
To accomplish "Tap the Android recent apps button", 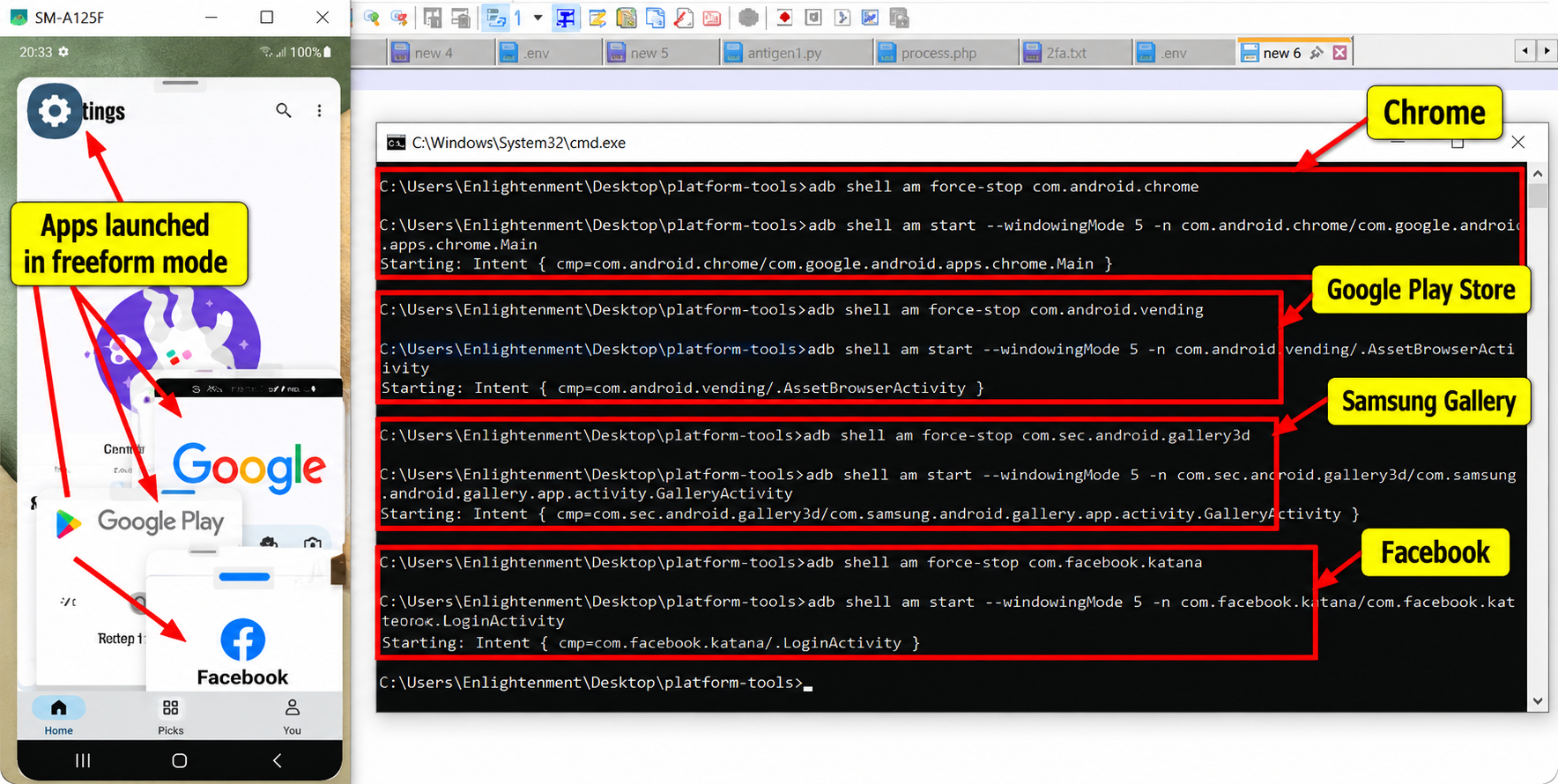I will [x=83, y=760].
